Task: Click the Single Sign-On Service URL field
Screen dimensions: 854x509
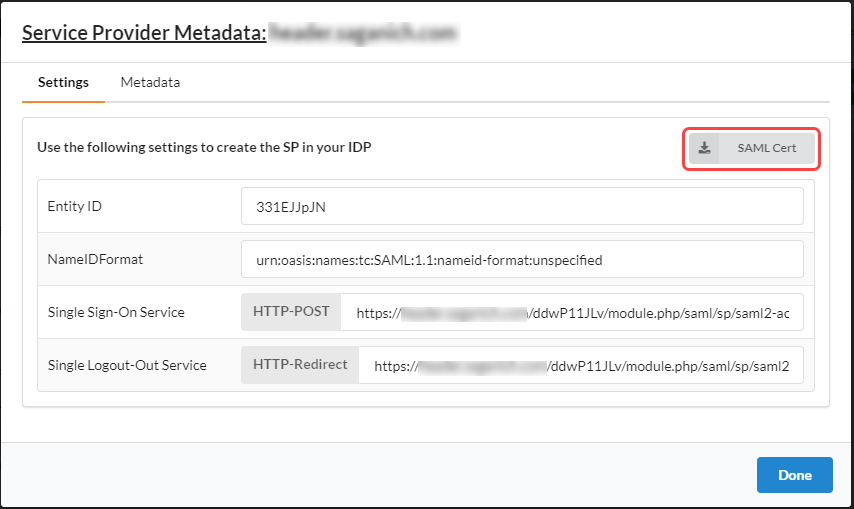Action: click(572, 312)
